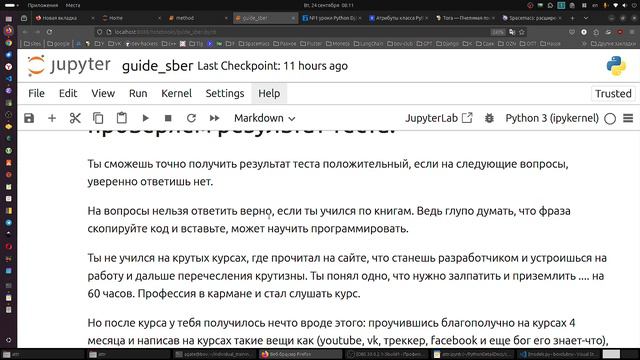The image size is (640, 360).
Task: Open the Settings menu
Action: [225, 93]
